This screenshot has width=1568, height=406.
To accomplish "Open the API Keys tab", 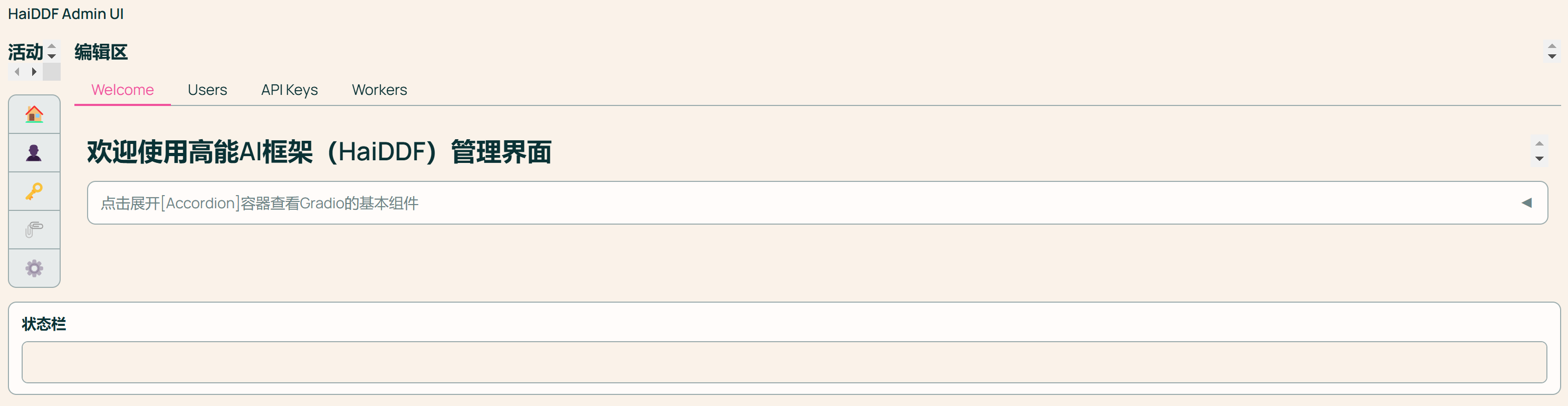I will pyautogui.click(x=289, y=90).
